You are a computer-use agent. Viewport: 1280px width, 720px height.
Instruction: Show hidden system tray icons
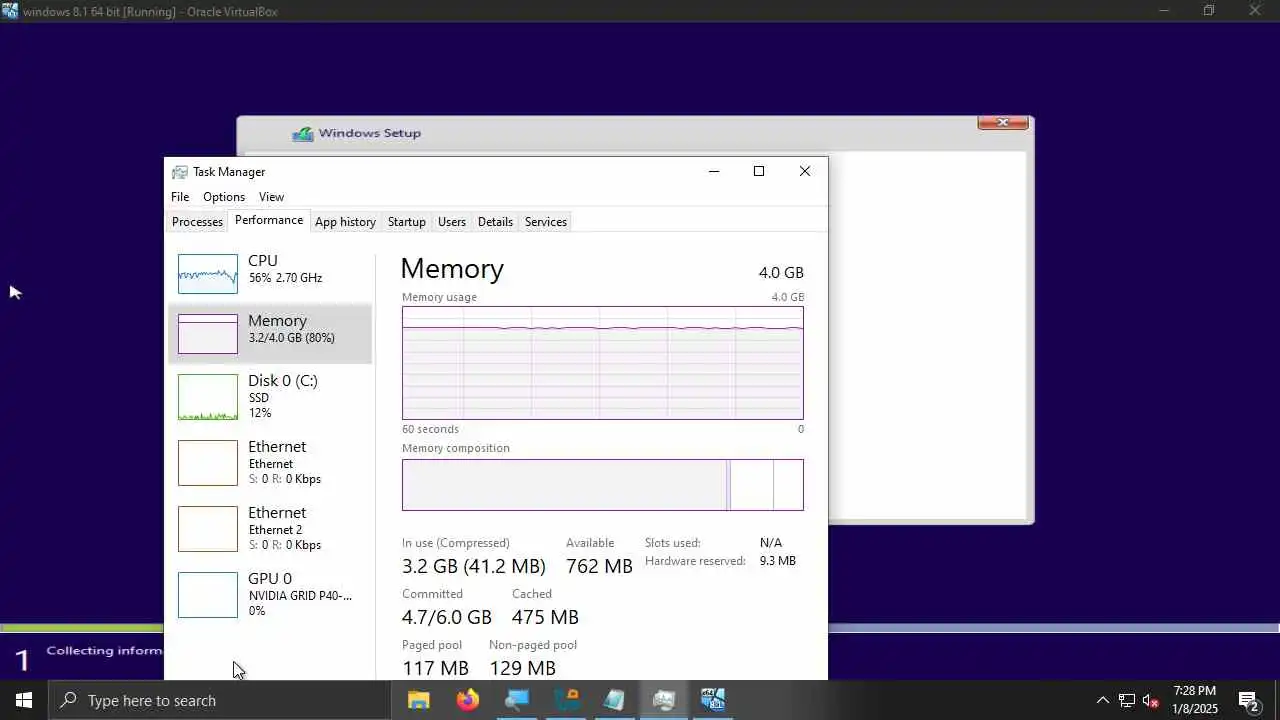pos(1103,700)
